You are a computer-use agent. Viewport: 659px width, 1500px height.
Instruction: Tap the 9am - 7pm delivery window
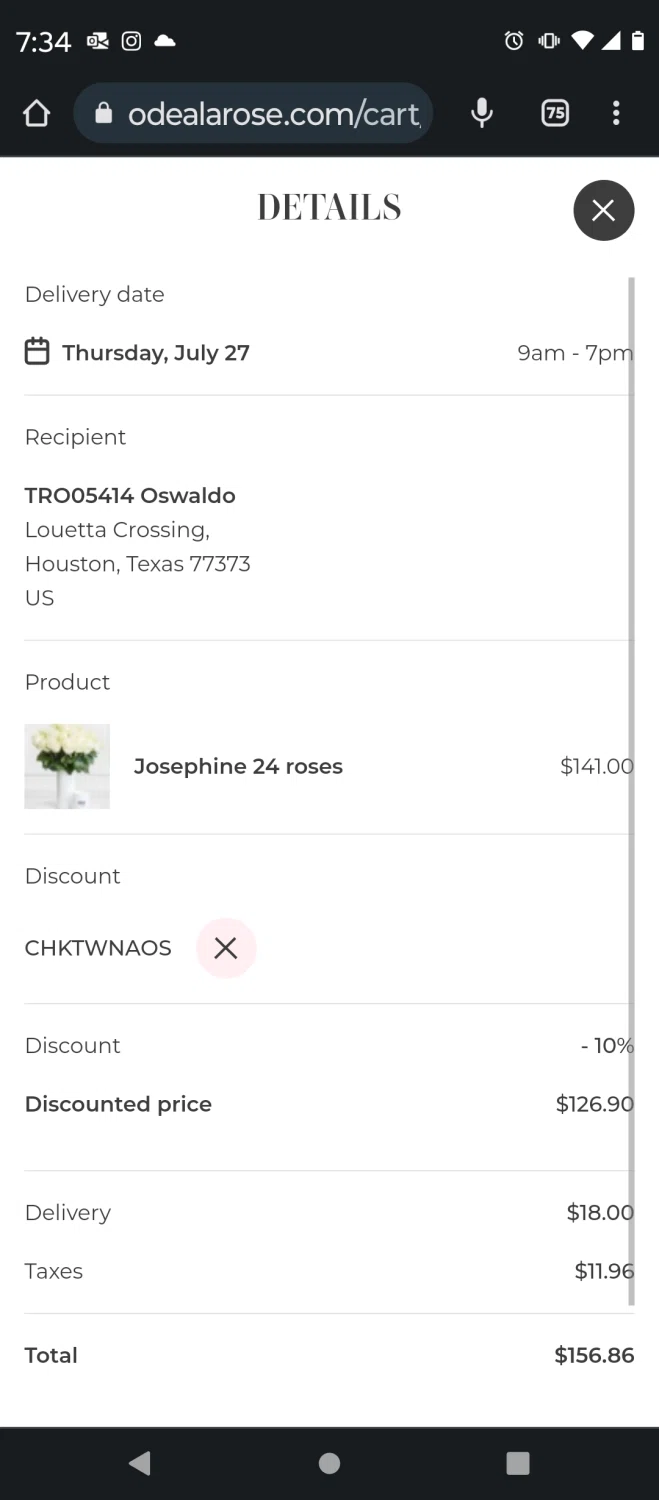pos(574,353)
